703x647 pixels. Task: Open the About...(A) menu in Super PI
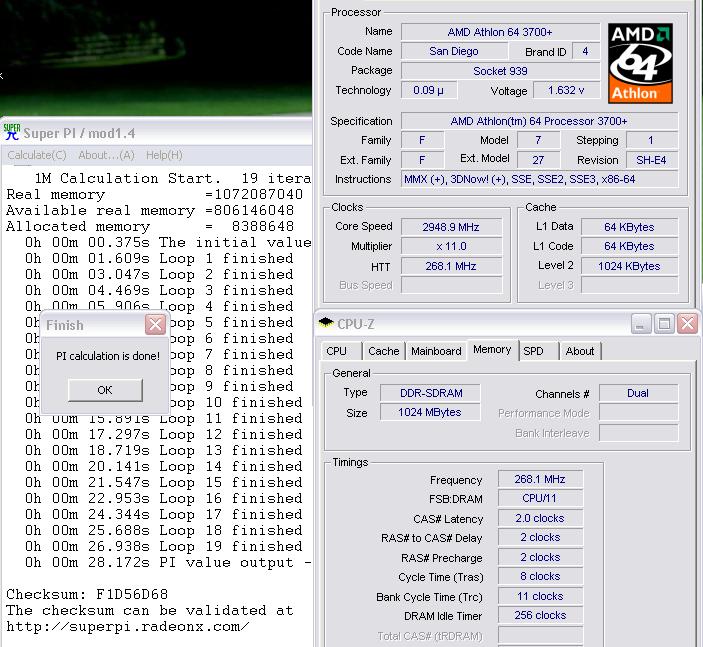coord(106,155)
